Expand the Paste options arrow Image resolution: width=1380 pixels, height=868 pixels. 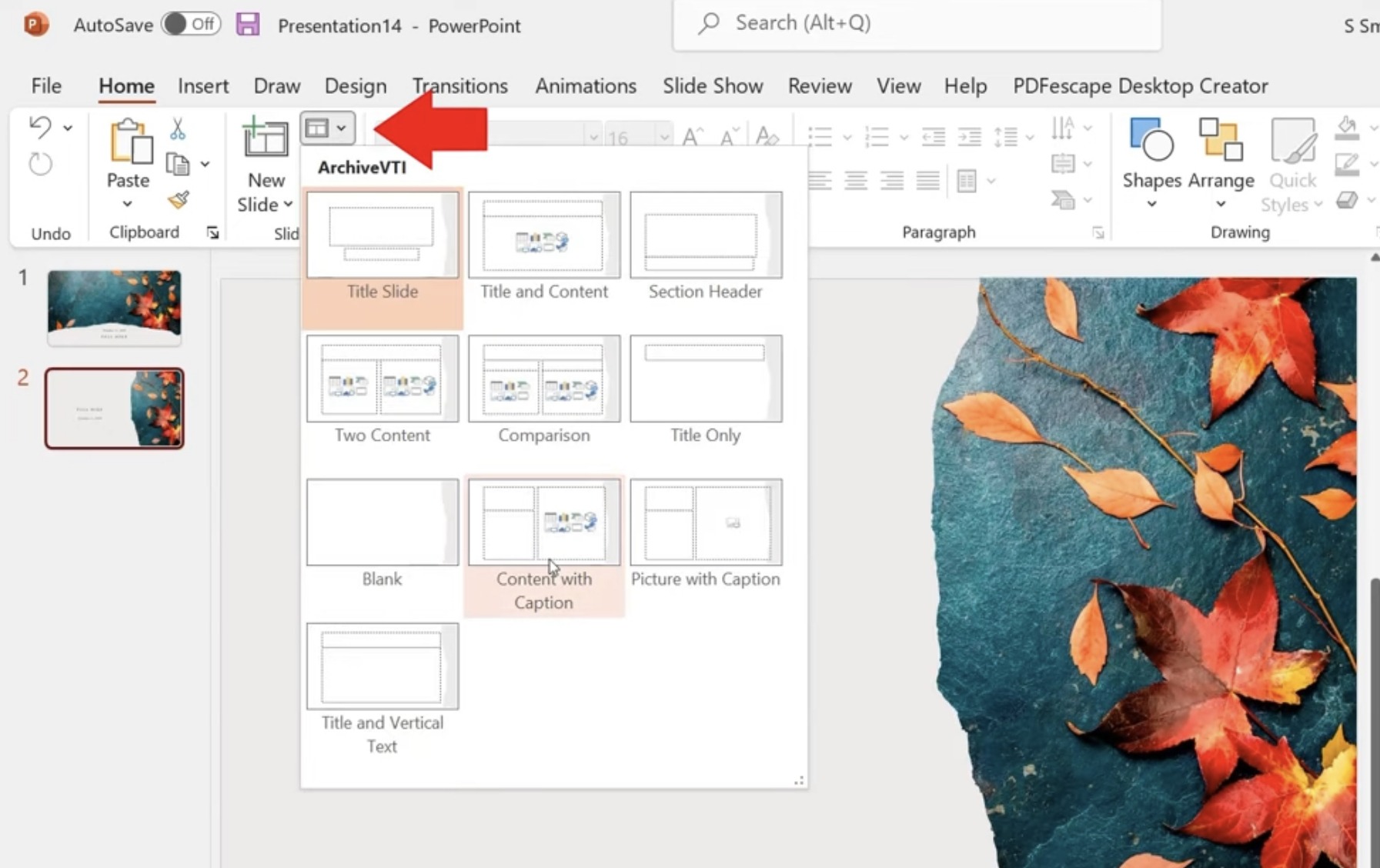pos(127,204)
